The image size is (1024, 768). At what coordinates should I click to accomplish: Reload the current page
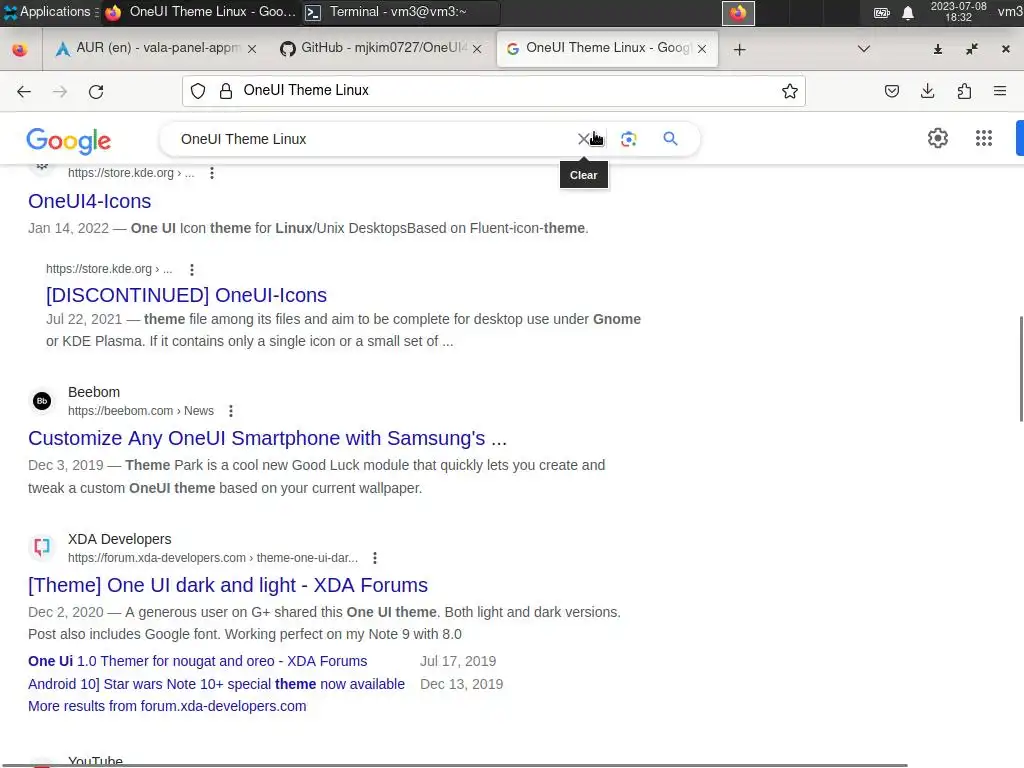pyautogui.click(x=96, y=91)
